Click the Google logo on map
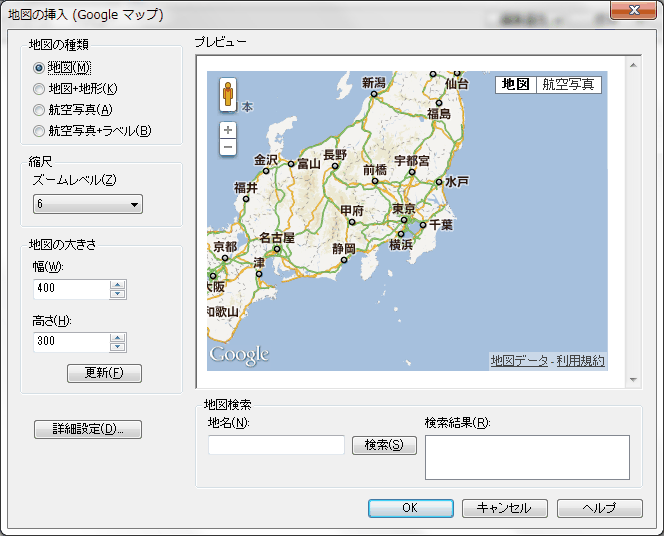 coord(239,355)
